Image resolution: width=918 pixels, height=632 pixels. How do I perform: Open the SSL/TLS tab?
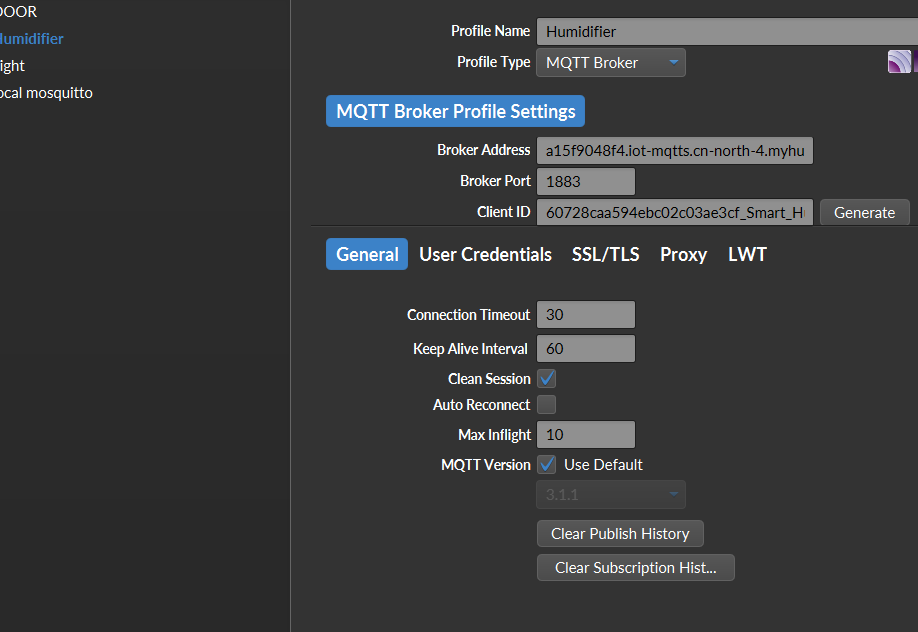pos(605,255)
